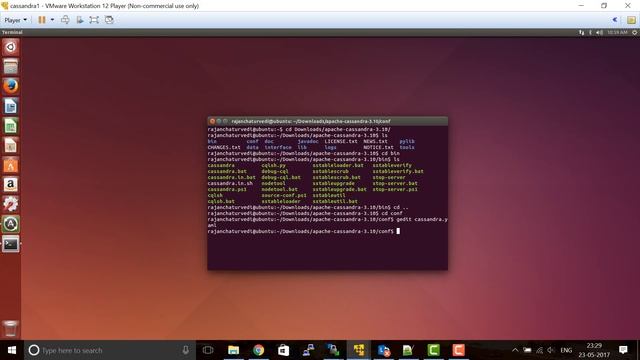Select 'nodetool' entry in terminal listing

[x=273, y=183]
